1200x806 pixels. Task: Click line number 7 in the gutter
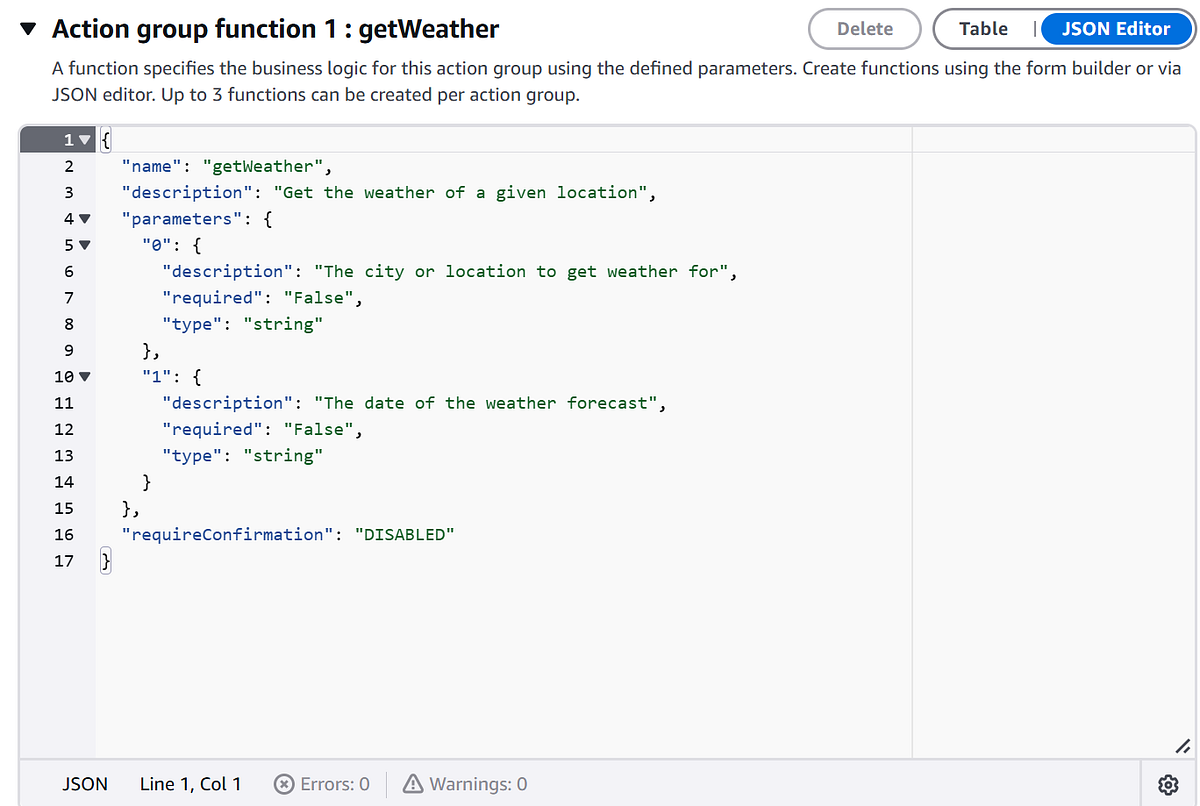(x=68, y=297)
